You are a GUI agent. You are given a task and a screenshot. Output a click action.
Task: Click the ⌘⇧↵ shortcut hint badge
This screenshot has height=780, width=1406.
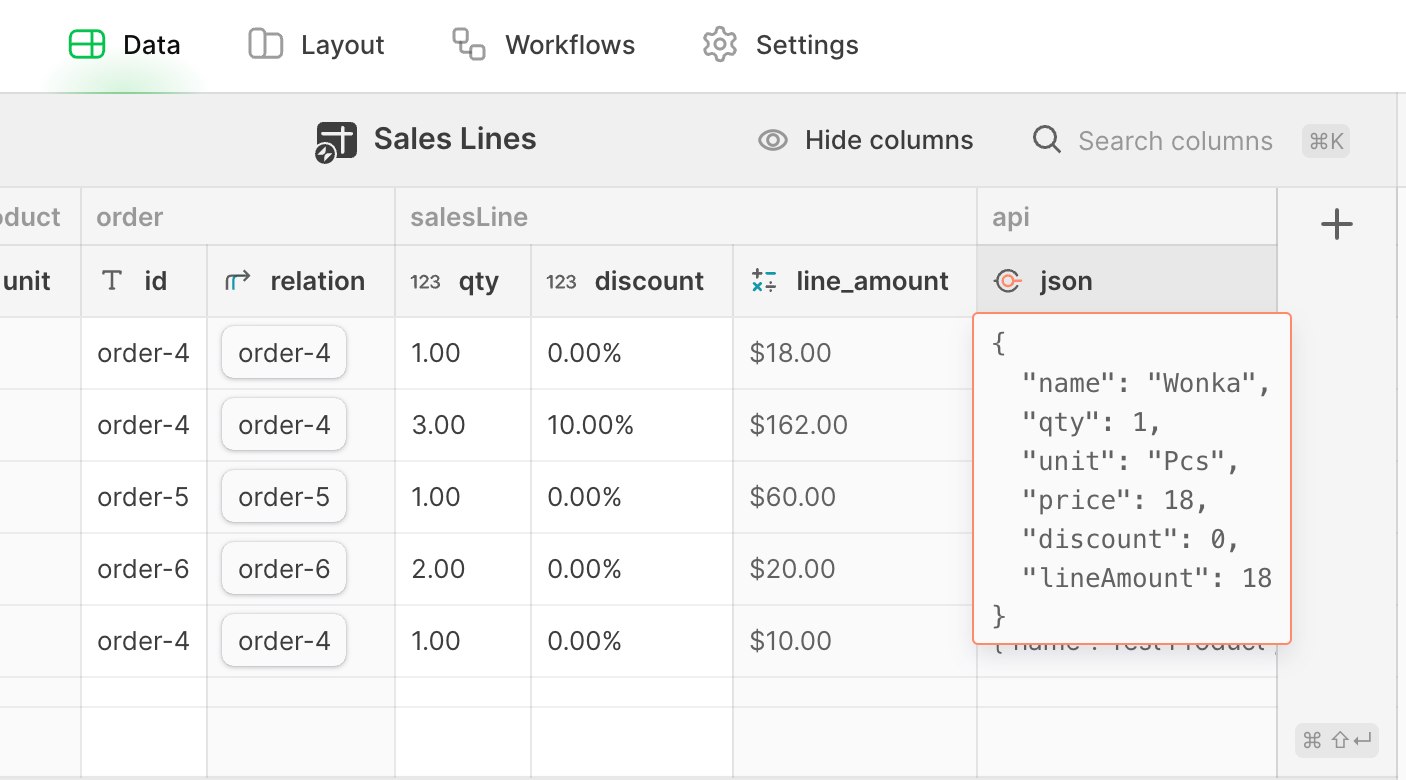coord(1337,740)
